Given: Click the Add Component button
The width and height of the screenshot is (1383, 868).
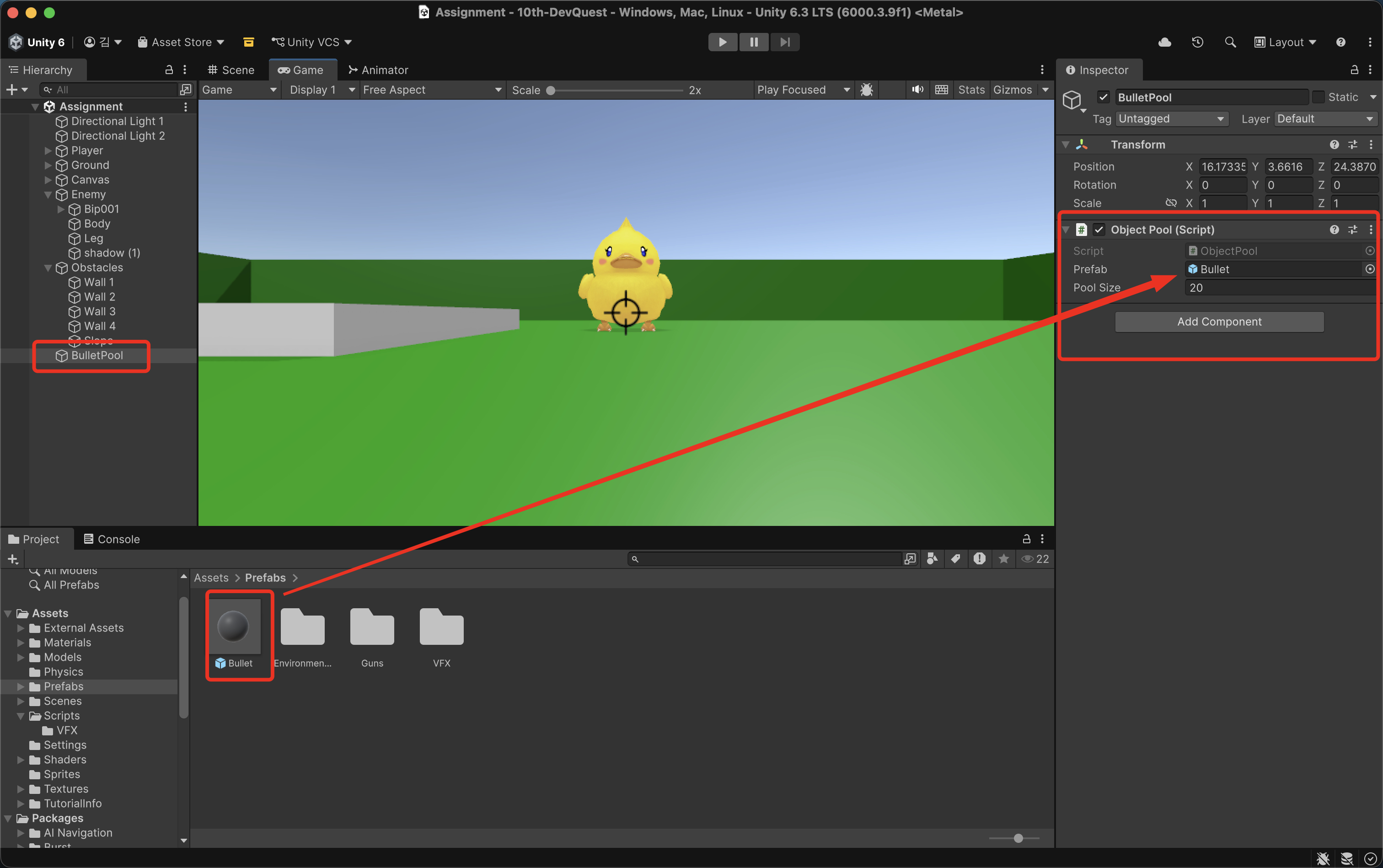Looking at the screenshot, I should pyautogui.click(x=1219, y=321).
